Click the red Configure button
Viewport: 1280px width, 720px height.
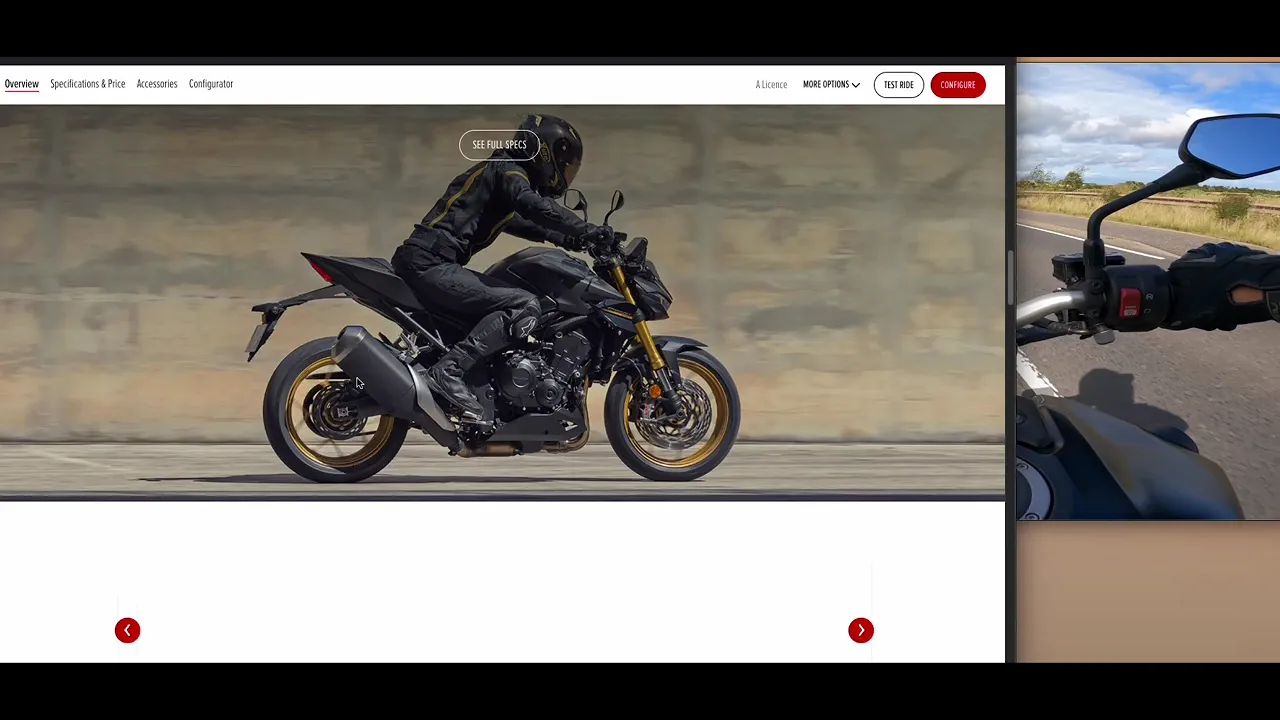957,85
